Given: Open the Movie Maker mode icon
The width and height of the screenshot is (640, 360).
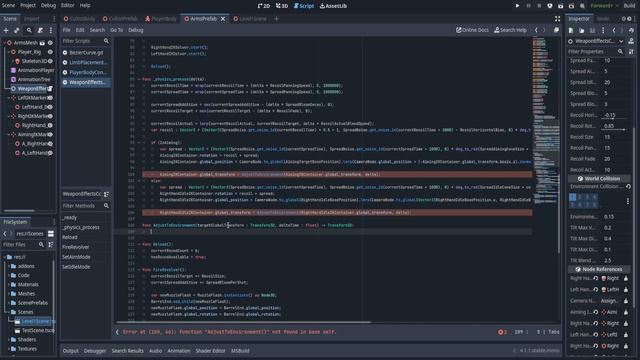Looking at the screenshot, I should pyautogui.click(x=582, y=6).
